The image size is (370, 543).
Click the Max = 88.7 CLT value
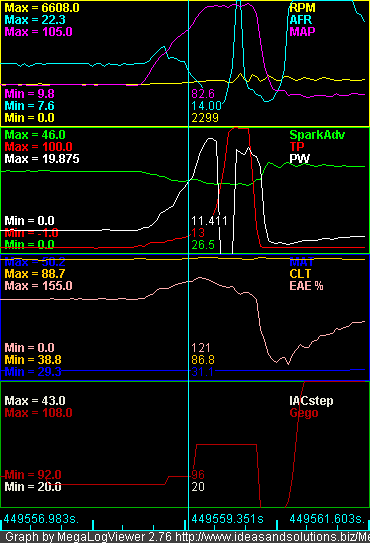(35, 274)
